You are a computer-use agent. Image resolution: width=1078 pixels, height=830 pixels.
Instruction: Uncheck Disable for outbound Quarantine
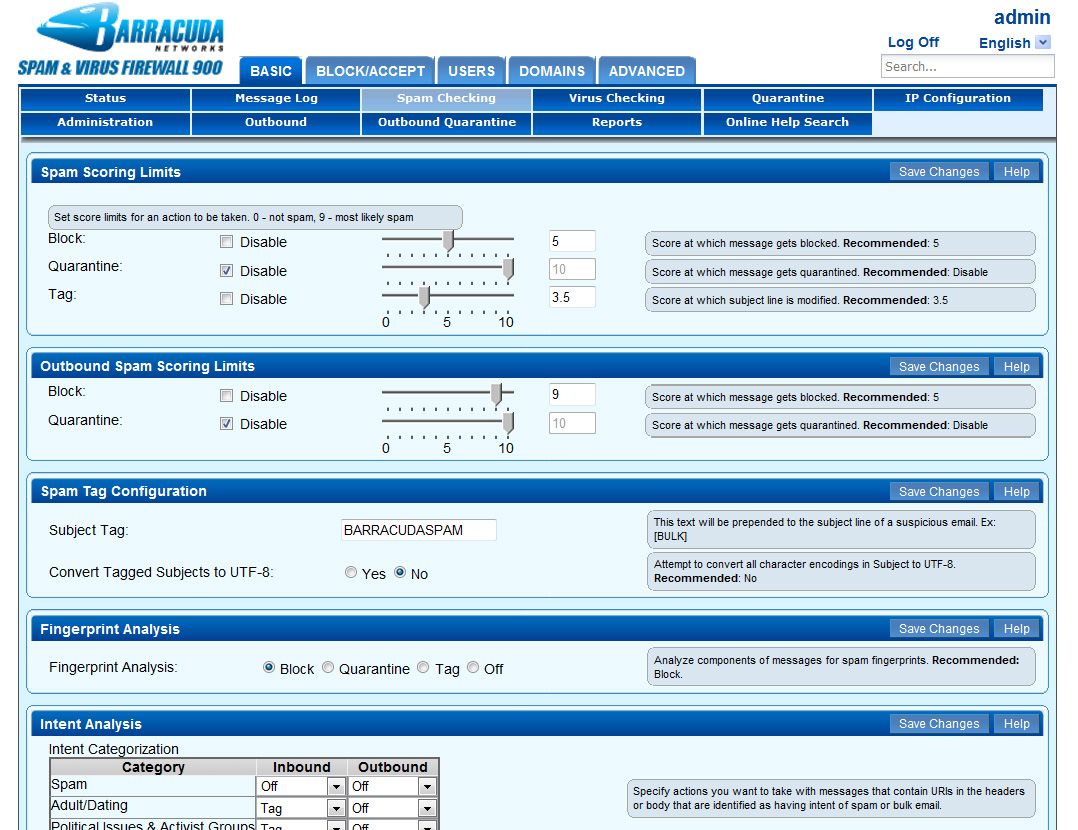pyautogui.click(x=226, y=424)
